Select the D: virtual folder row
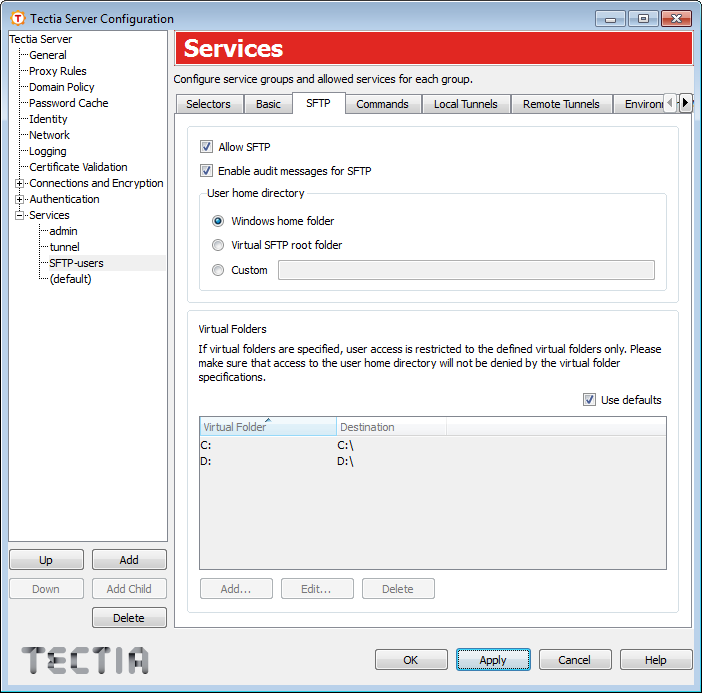This screenshot has height=693, width=702. tap(433, 462)
